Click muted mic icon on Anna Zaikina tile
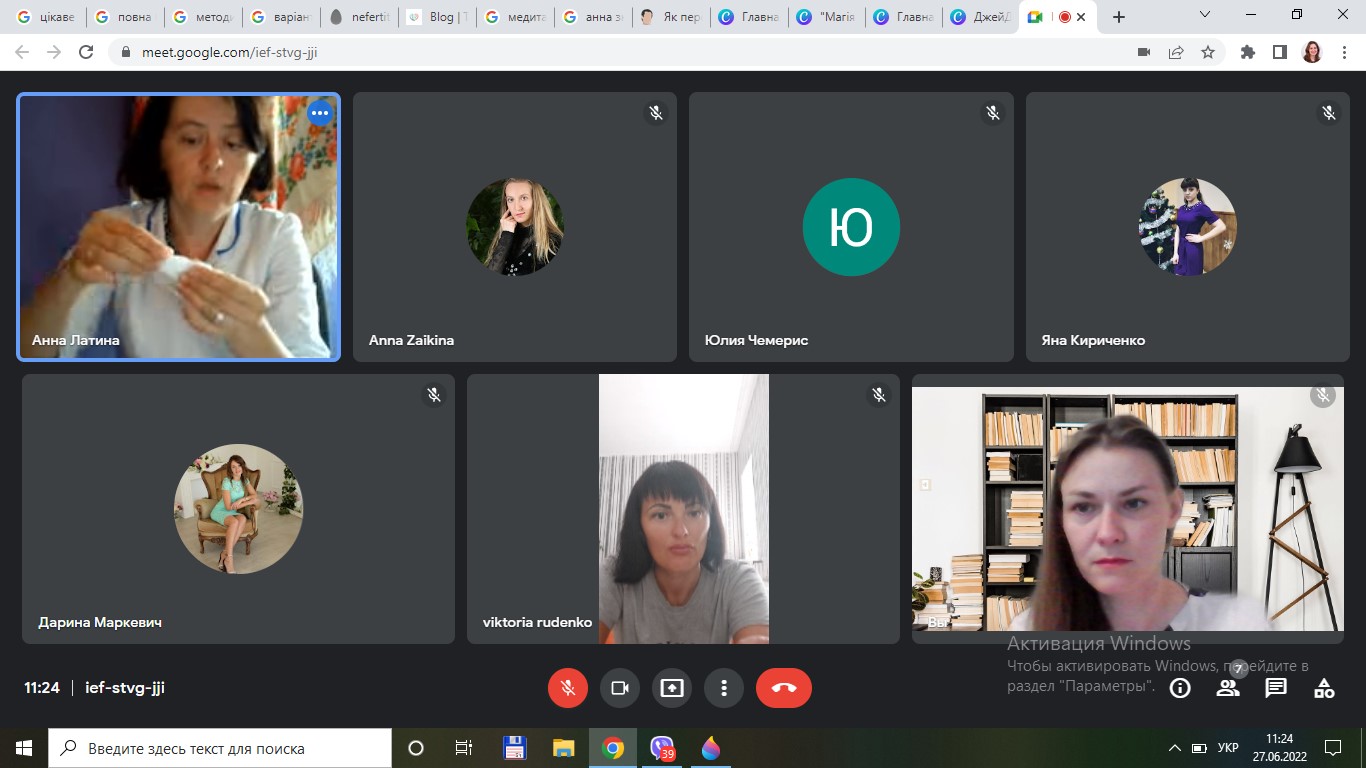 (656, 113)
